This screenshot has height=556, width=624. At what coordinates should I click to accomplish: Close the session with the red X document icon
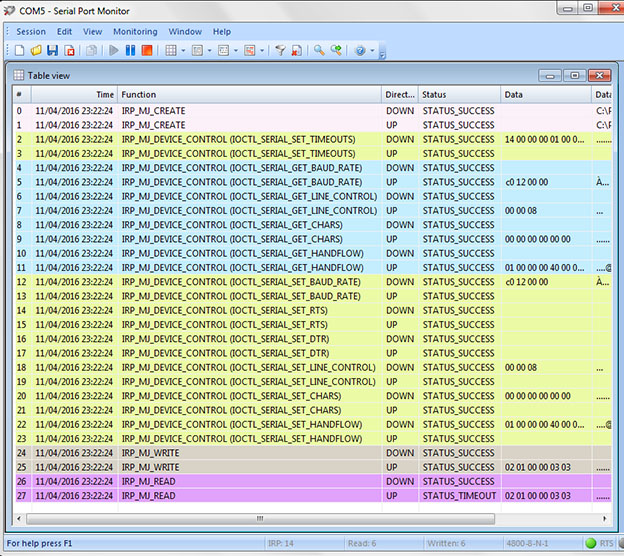pos(70,51)
